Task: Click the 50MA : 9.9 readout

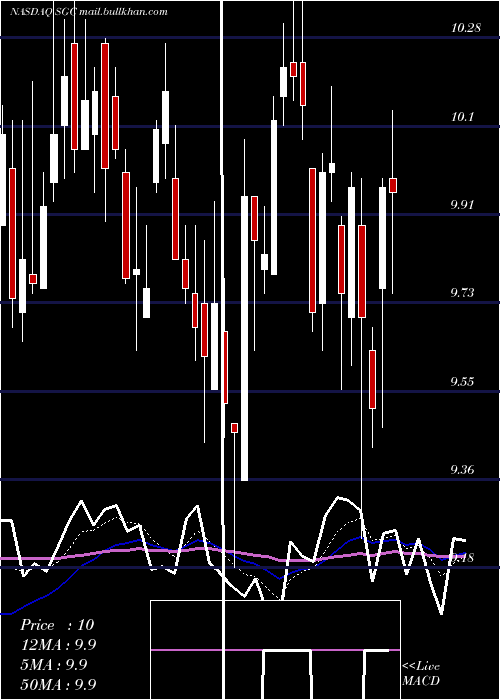Action: (x=58, y=684)
